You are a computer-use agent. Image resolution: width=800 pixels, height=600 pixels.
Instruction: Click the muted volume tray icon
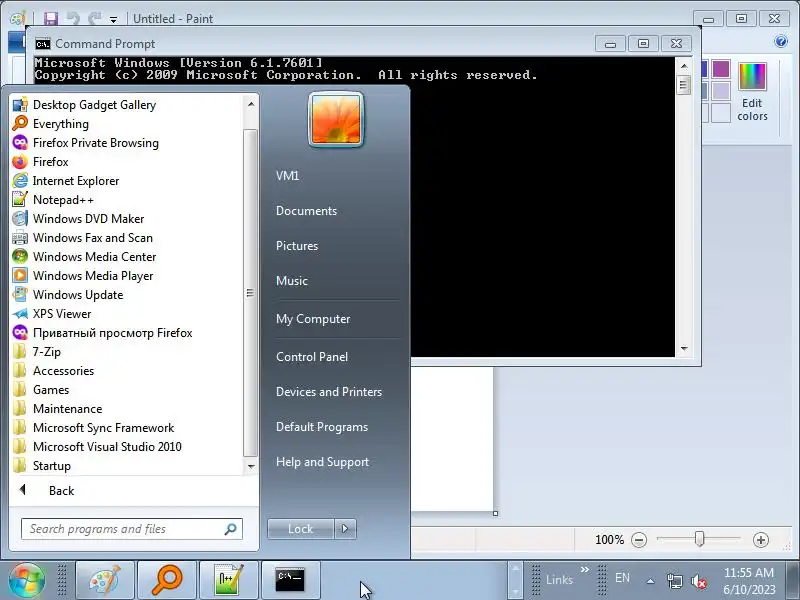[698, 581]
